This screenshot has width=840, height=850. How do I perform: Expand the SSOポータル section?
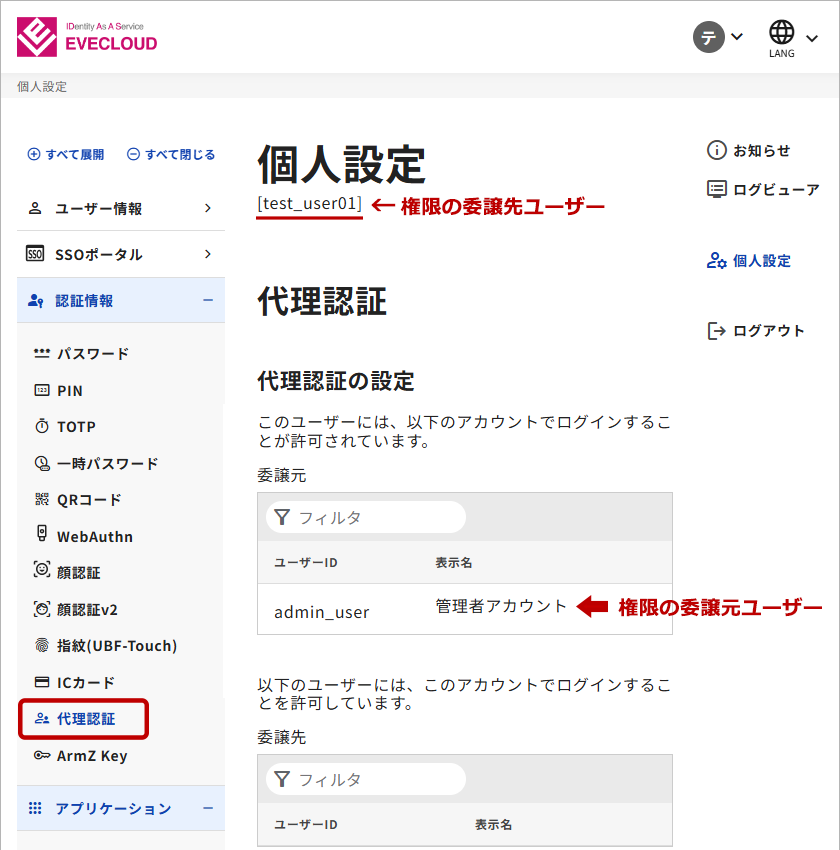[120, 254]
